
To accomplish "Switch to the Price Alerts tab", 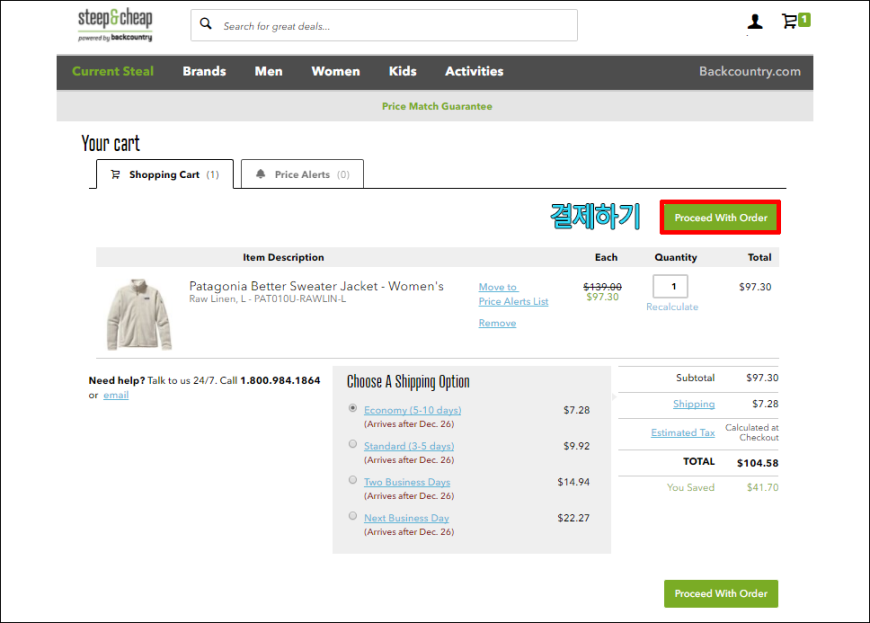I will (302, 174).
